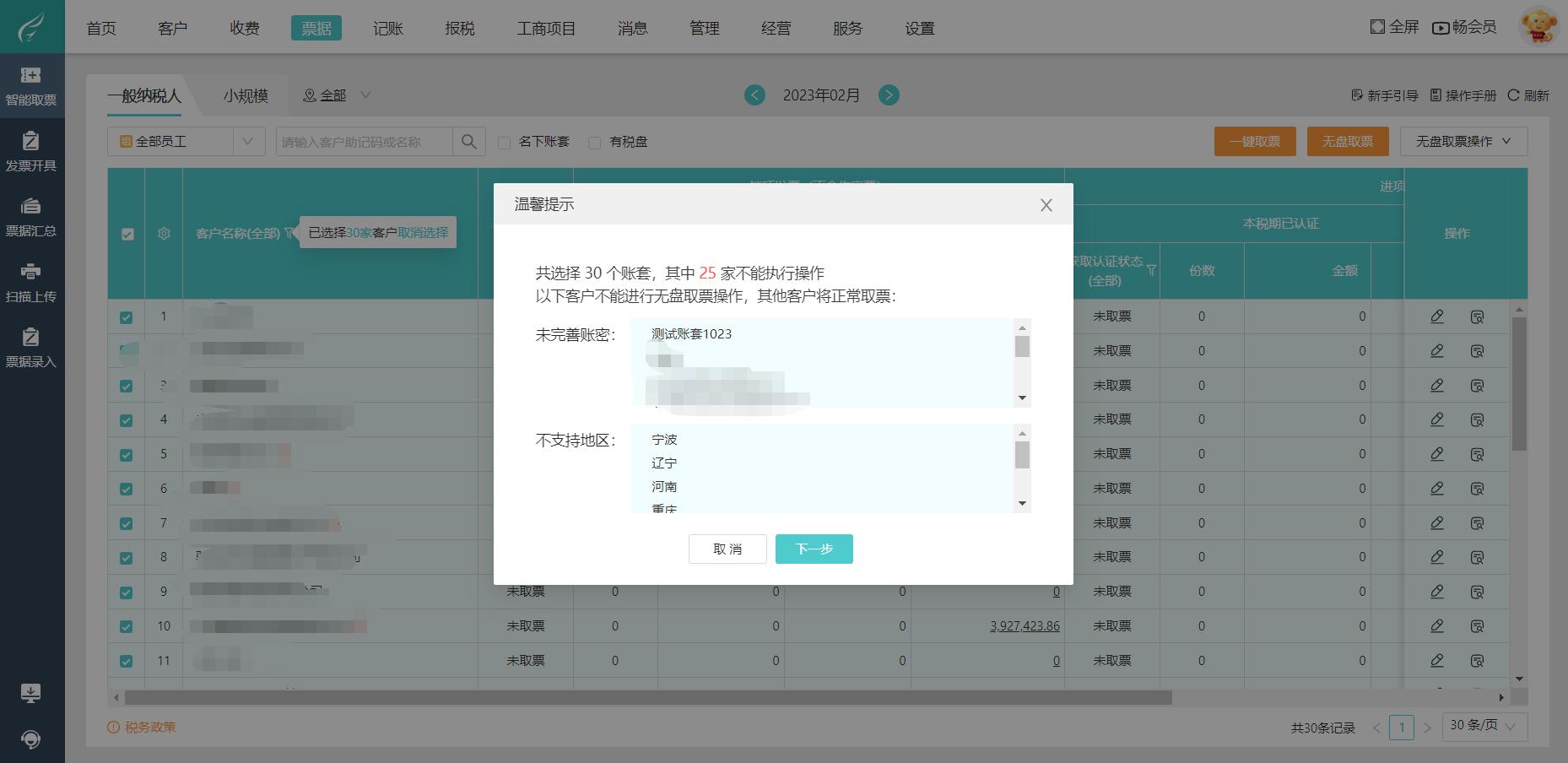
Task: Open 智能取票 in the sidebar
Action: click(x=31, y=86)
